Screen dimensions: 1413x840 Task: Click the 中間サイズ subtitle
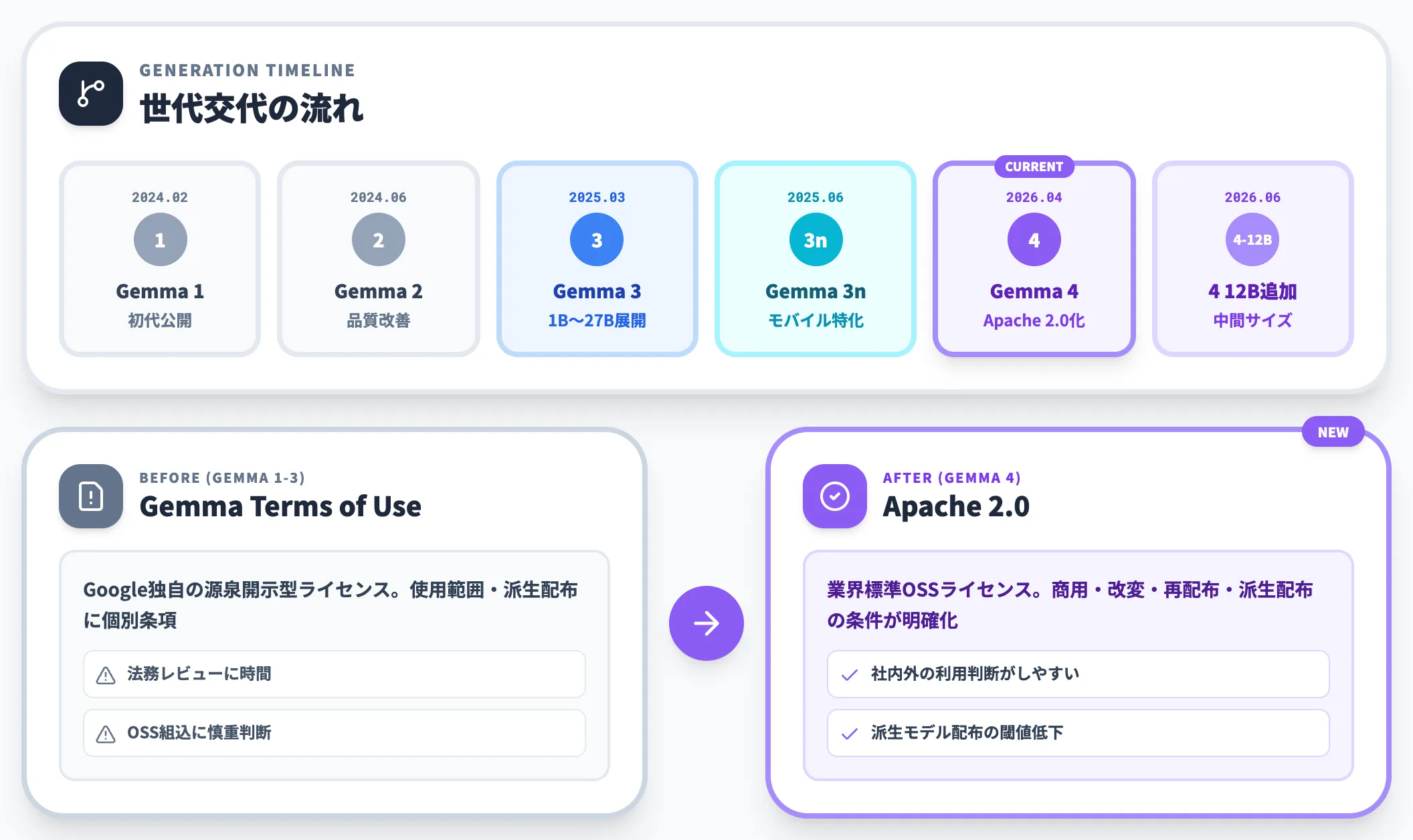tap(1252, 321)
